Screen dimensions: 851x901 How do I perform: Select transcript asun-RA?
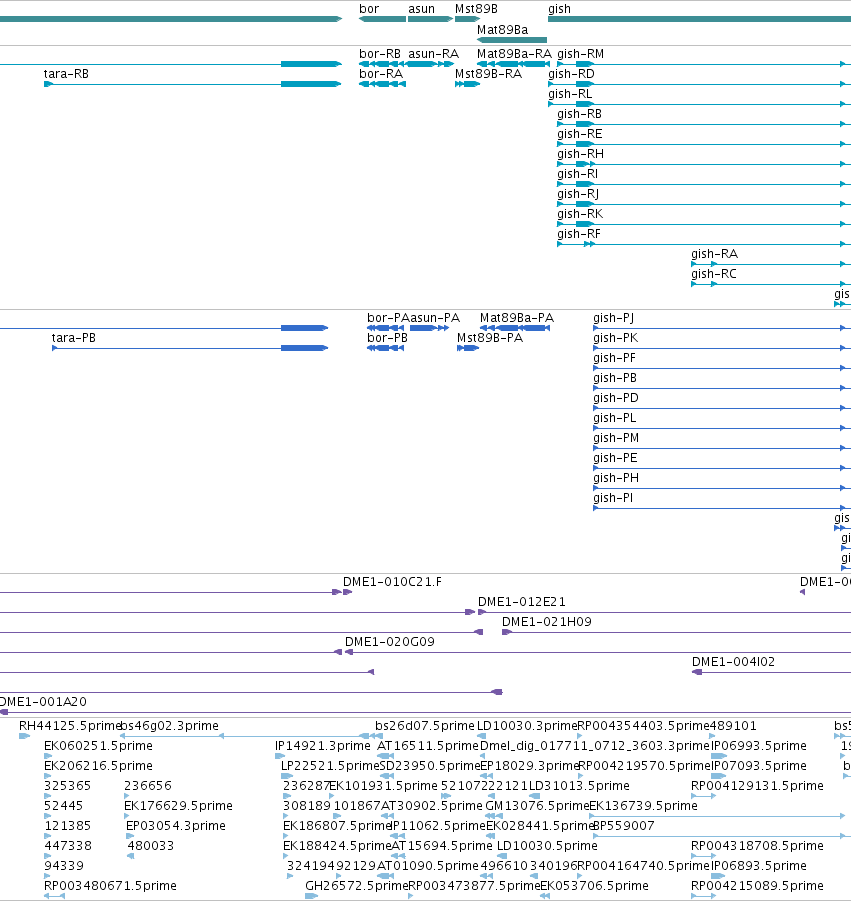coord(433,54)
